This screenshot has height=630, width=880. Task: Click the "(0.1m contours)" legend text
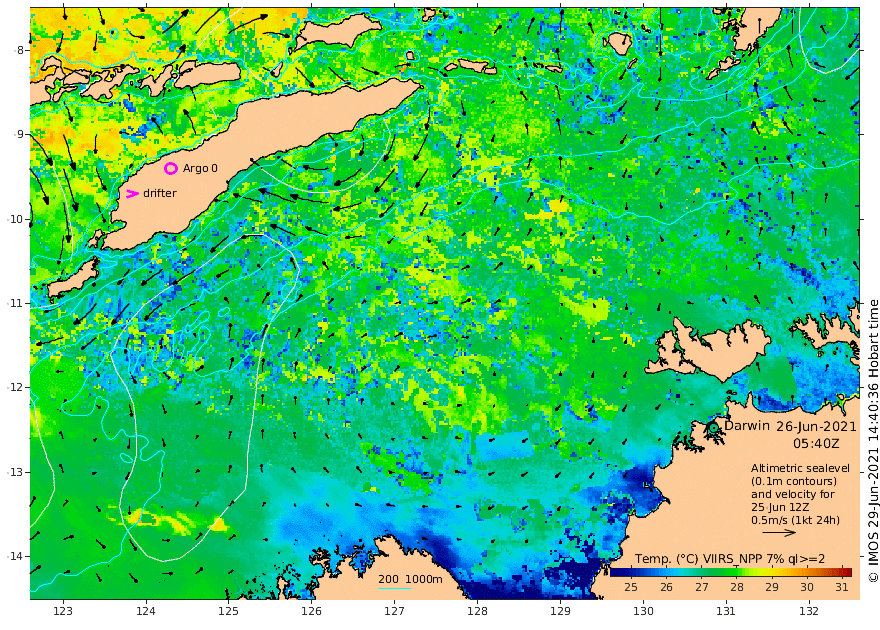click(794, 481)
